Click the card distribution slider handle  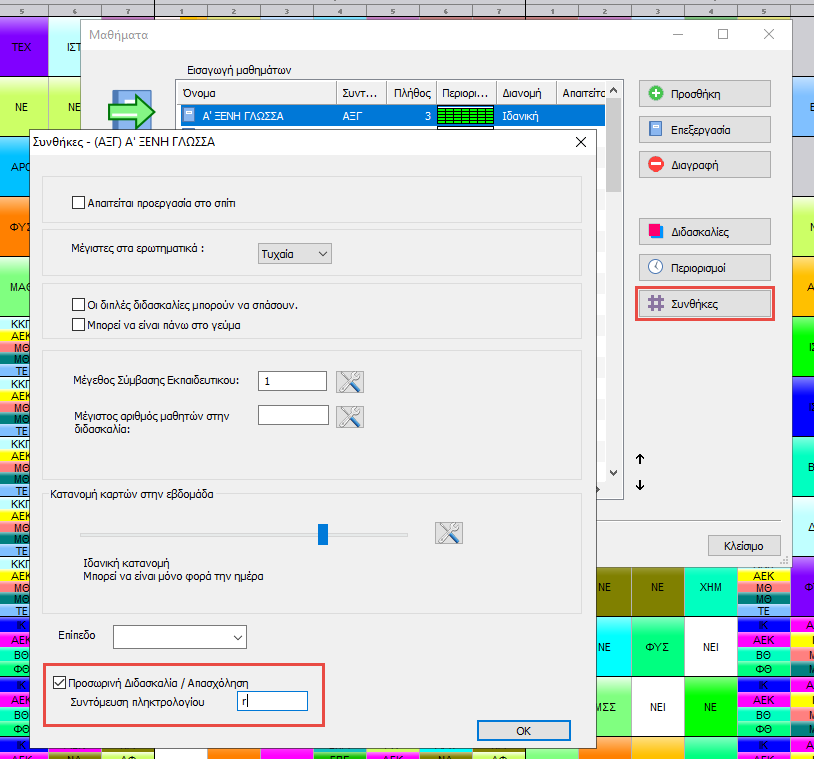pos(323,534)
